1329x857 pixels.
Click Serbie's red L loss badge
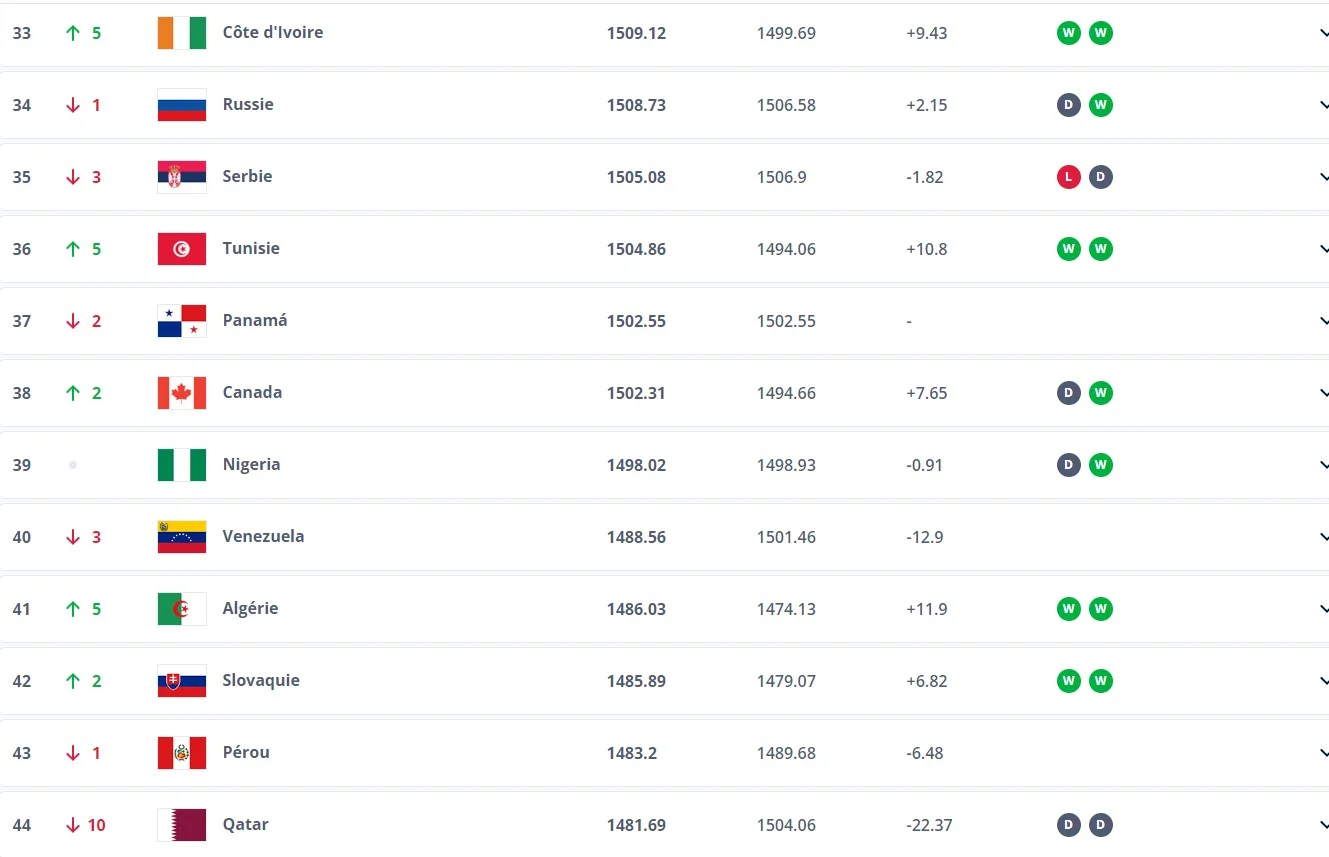(x=1069, y=177)
